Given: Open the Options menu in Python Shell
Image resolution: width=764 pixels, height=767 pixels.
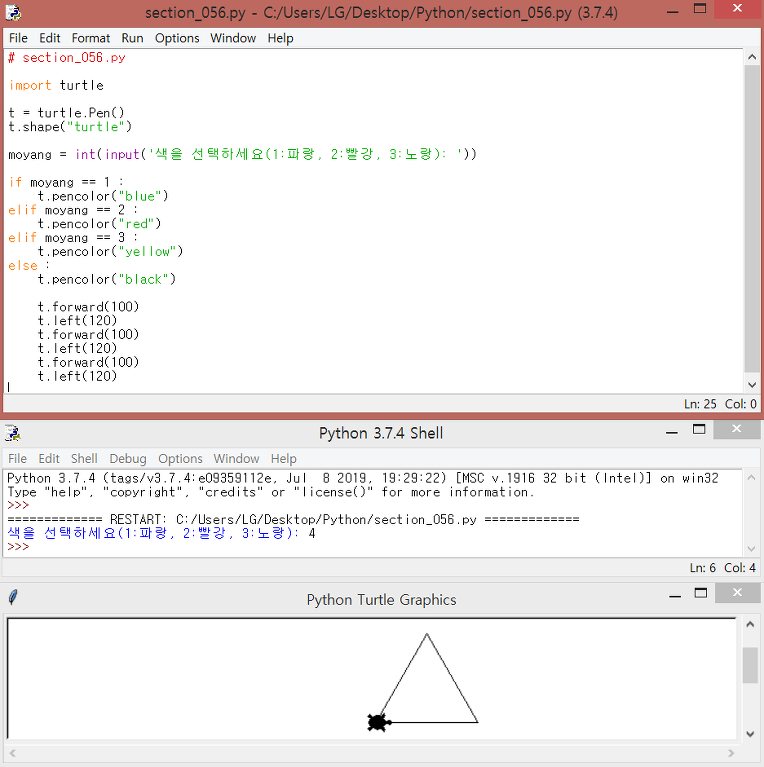Looking at the screenshot, I should point(180,458).
